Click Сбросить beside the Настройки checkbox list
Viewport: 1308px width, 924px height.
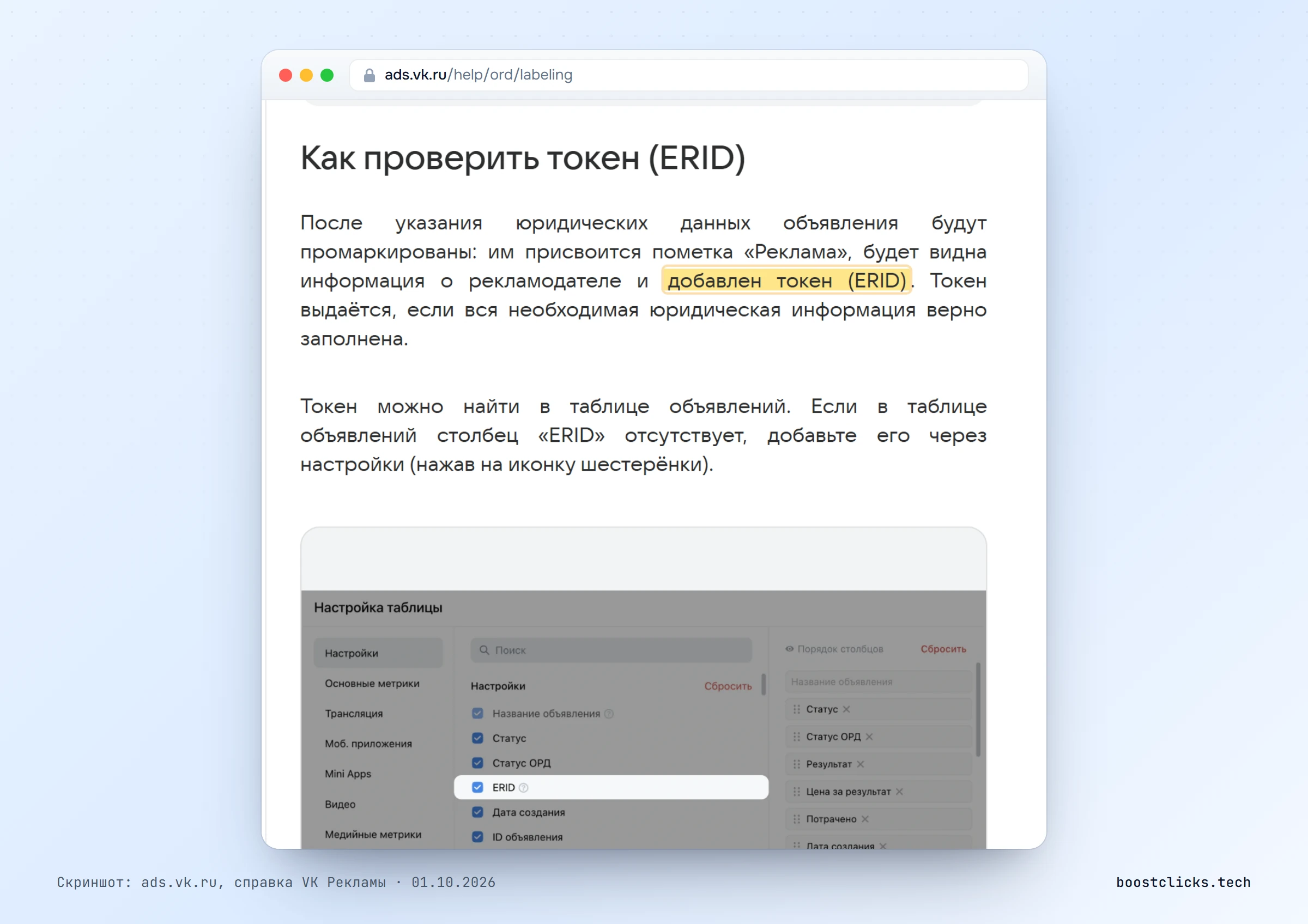coord(728,686)
